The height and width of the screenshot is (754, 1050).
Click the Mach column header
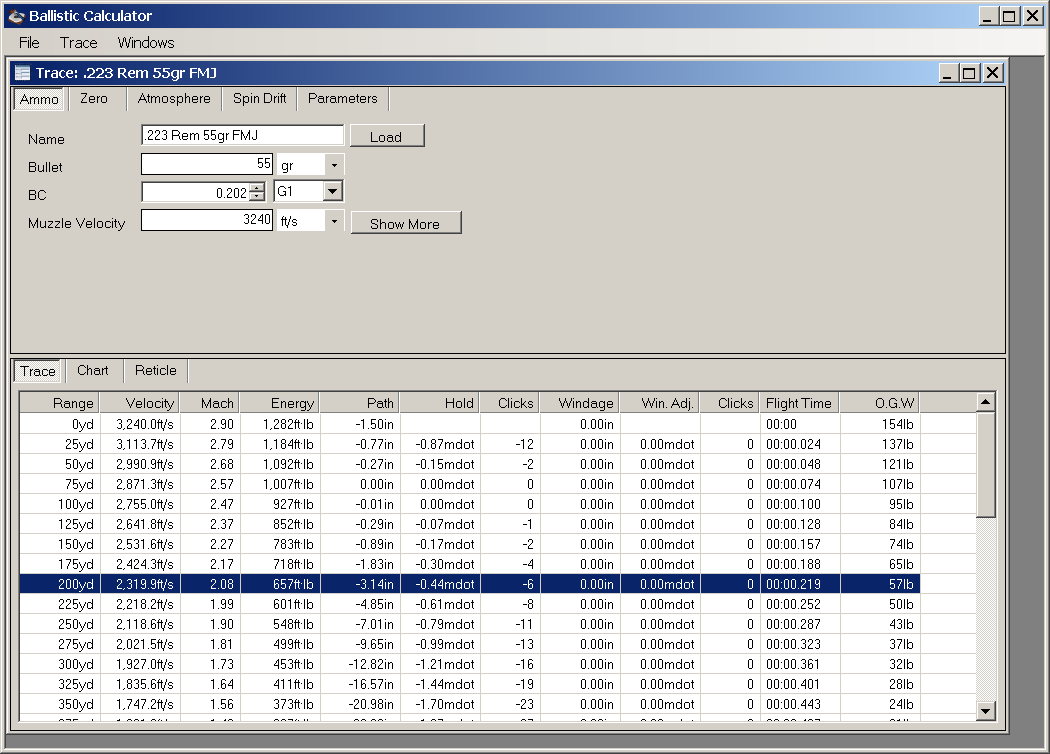tap(210, 403)
